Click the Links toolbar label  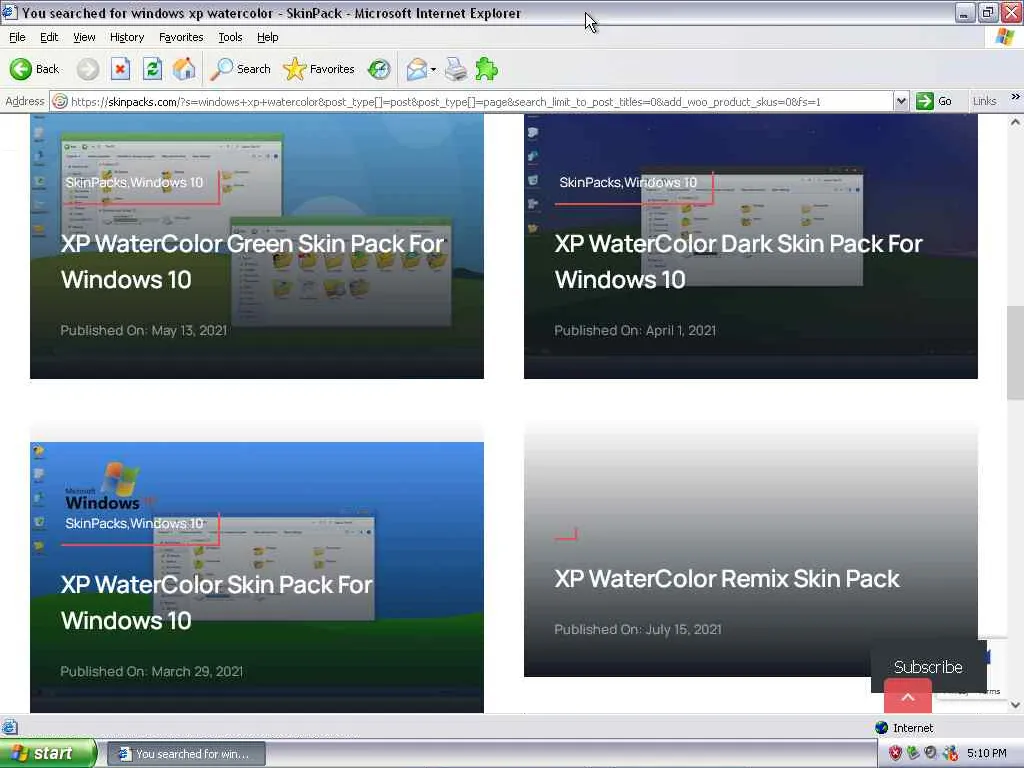pos(984,101)
